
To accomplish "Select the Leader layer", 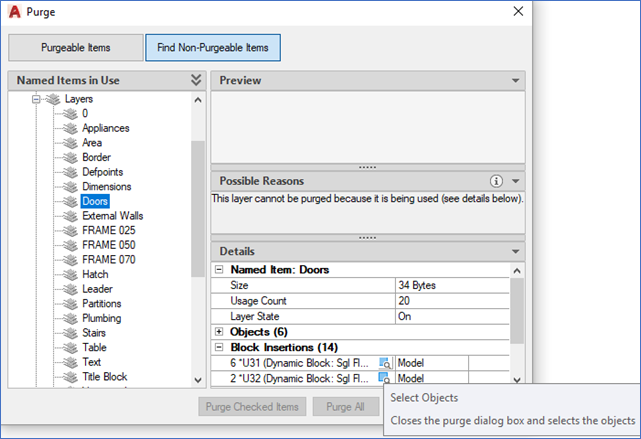I will pos(97,289).
